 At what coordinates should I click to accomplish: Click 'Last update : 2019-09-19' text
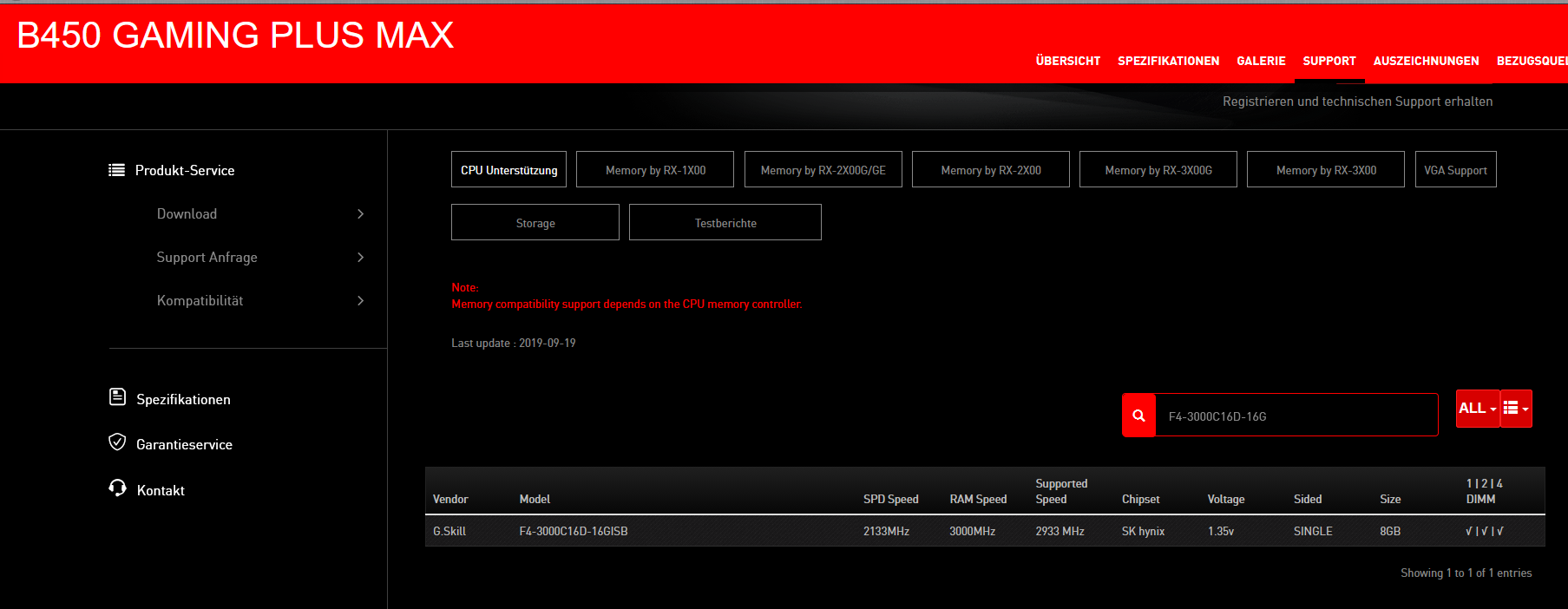[x=513, y=343]
